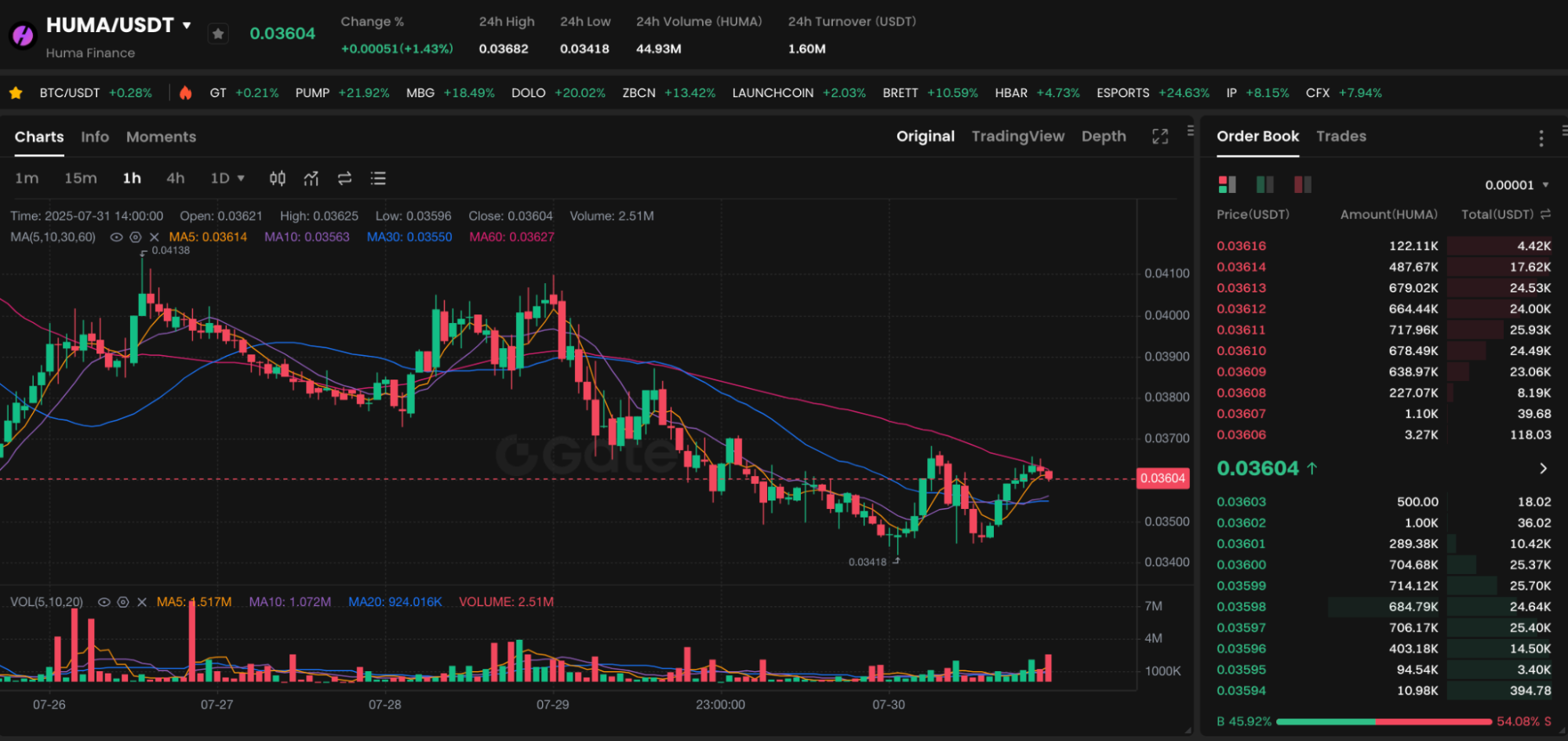This screenshot has height=741, width=1568.
Task: Expand last price 0.03604 chevron arrow
Action: [1543, 468]
